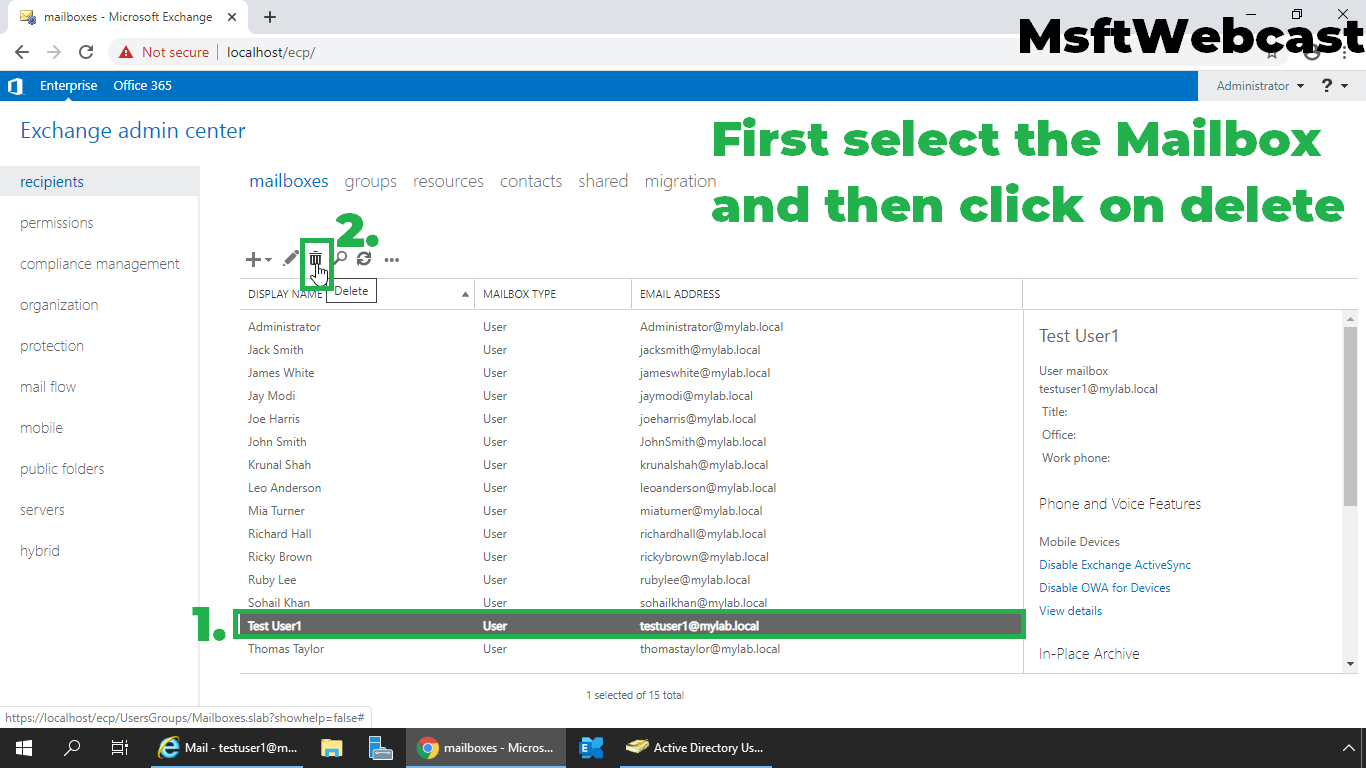Go to protection section

(52, 346)
